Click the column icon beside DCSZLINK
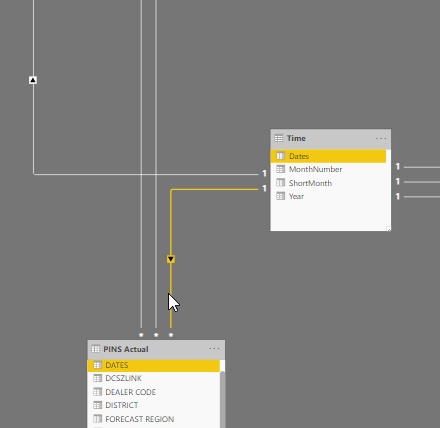Screen dimensions: 440x428 (97, 378)
